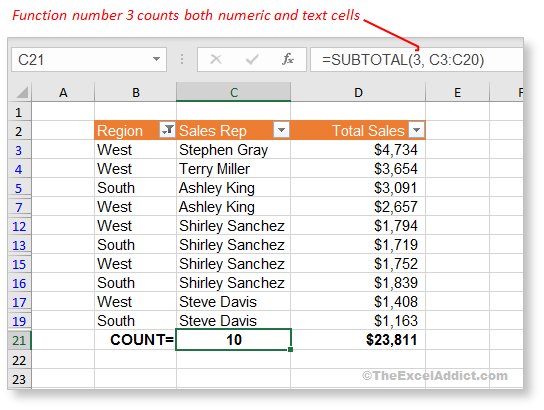544x410 pixels.
Task: Select column A header
Action: pos(63,92)
